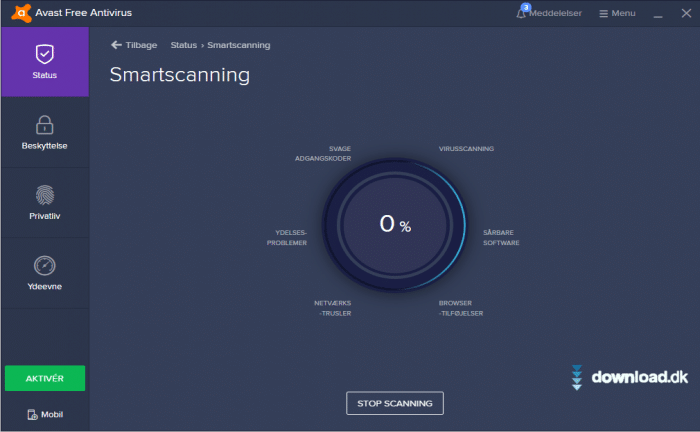The image size is (700, 432).
Task: Open Ydeevne gauge section
Action: 44,272
